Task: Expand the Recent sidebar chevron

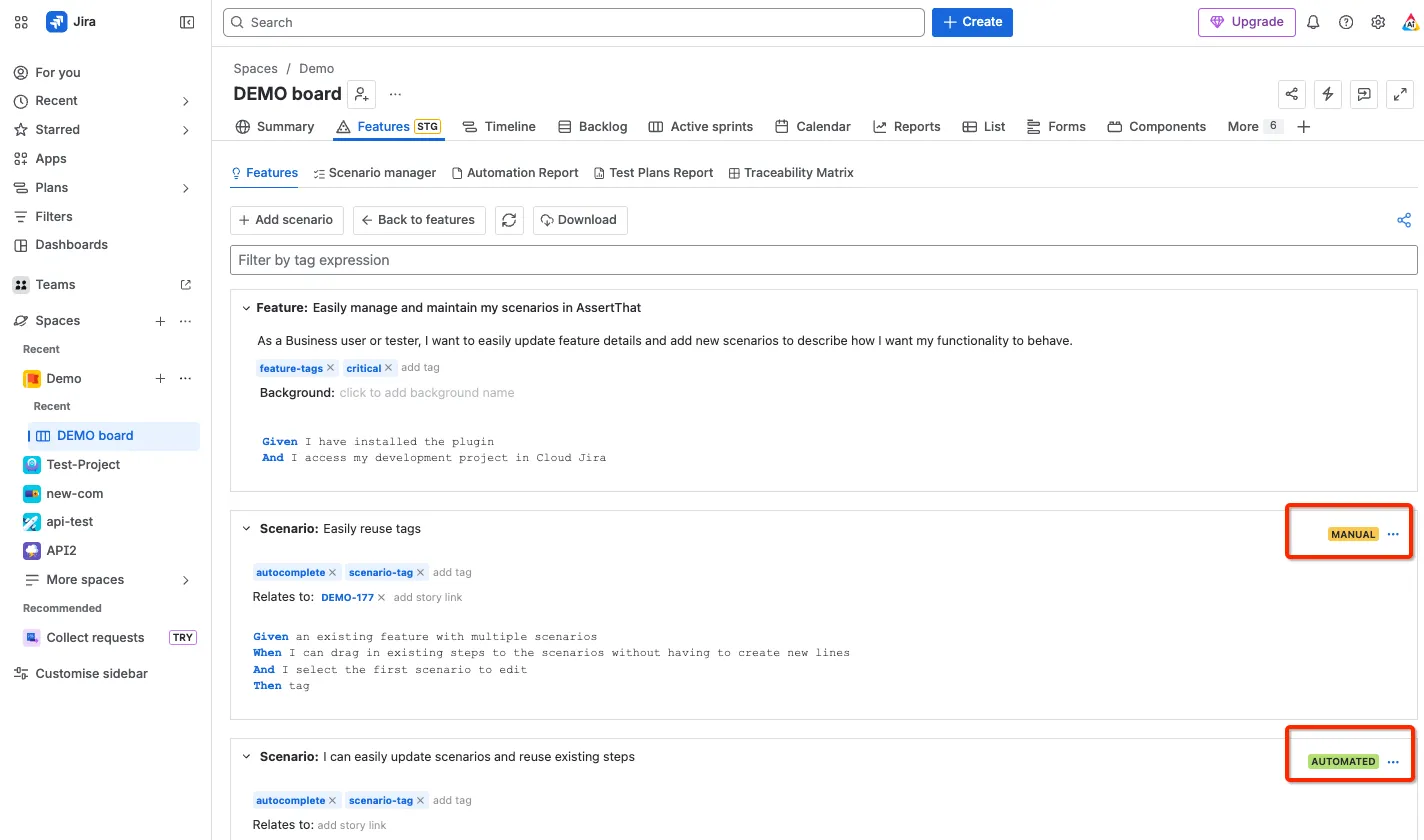Action: (x=186, y=101)
